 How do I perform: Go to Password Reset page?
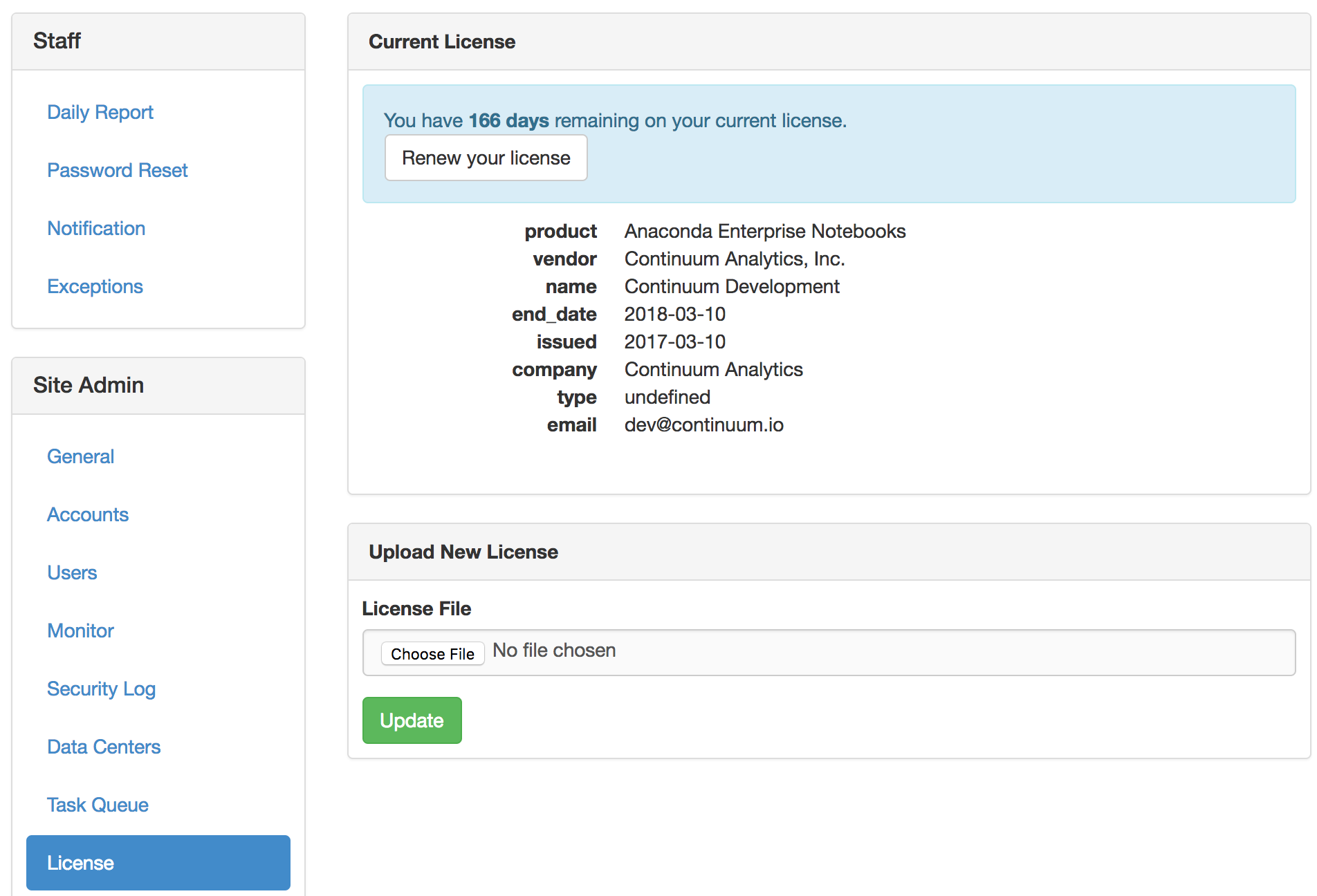(118, 170)
